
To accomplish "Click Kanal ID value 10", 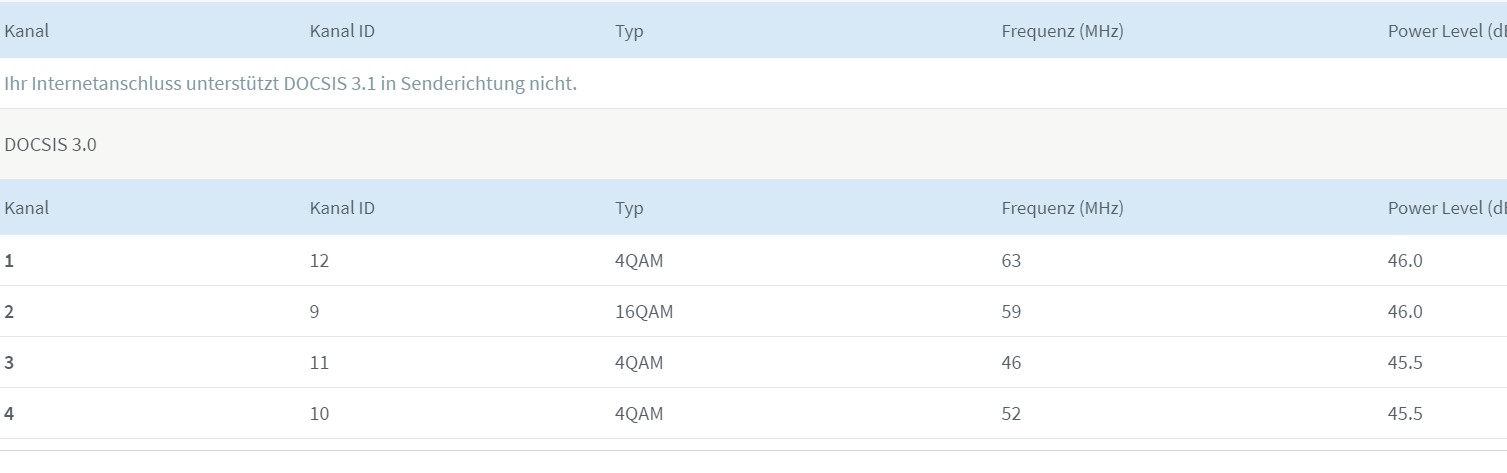I will coord(320,414).
